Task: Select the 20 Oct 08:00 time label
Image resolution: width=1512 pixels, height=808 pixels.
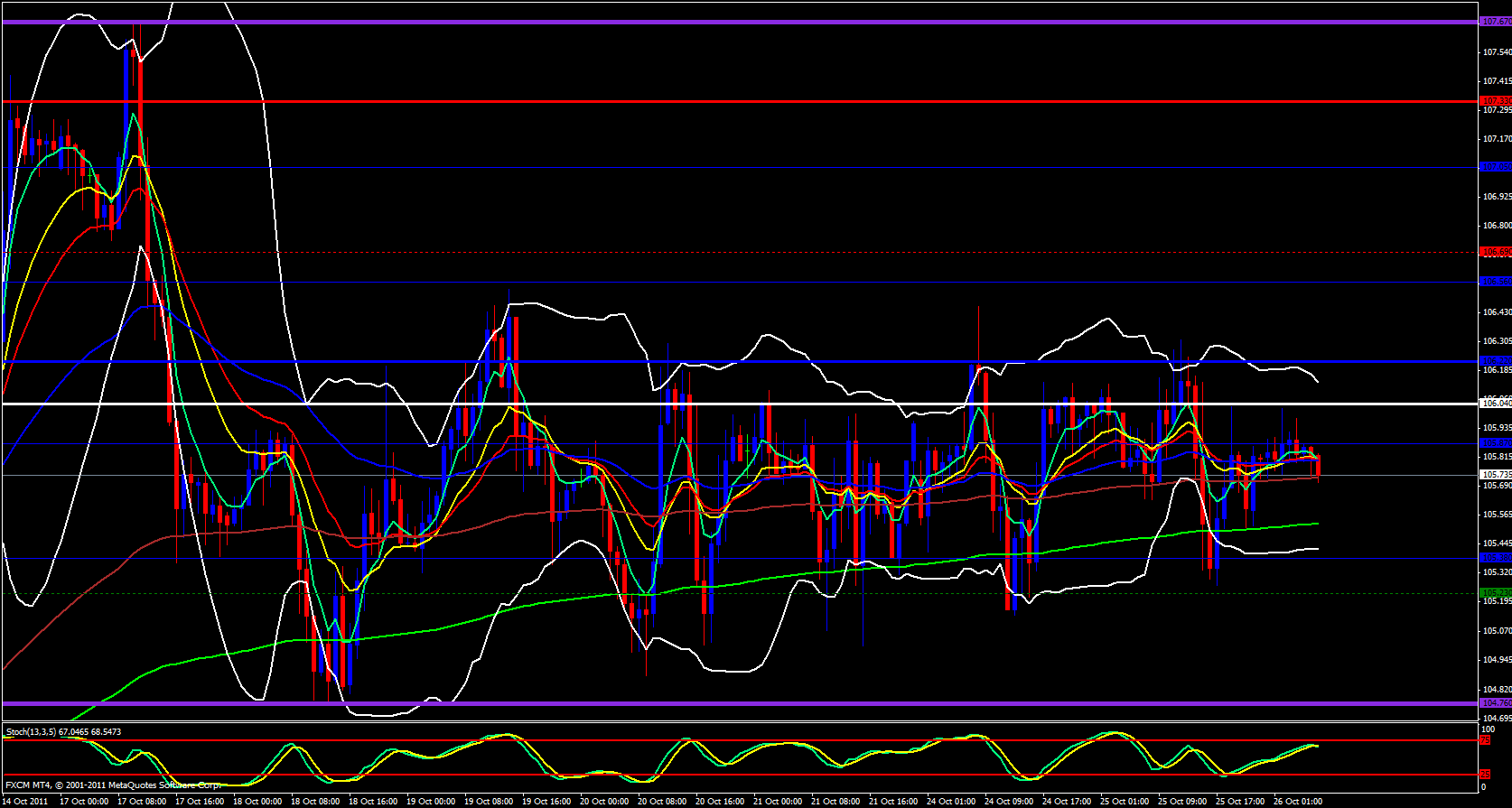Action: point(662,802)
